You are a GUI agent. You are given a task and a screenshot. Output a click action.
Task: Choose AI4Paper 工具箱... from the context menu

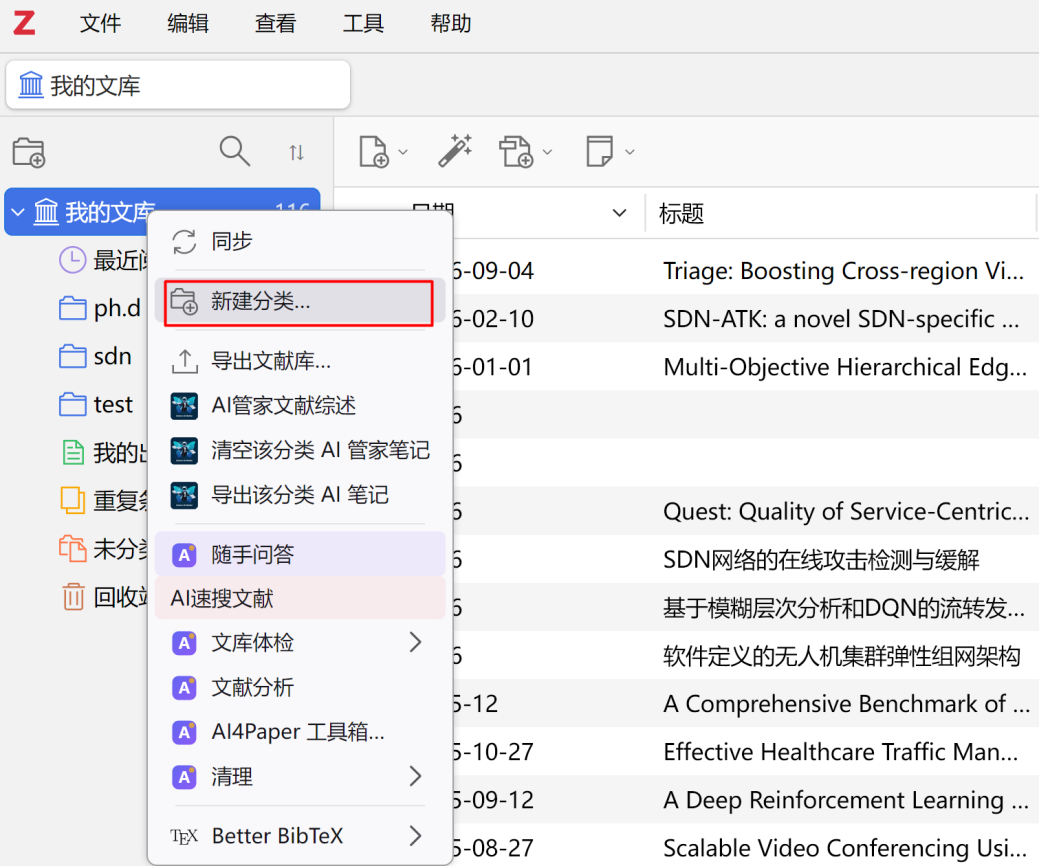(x=300, y=731)
